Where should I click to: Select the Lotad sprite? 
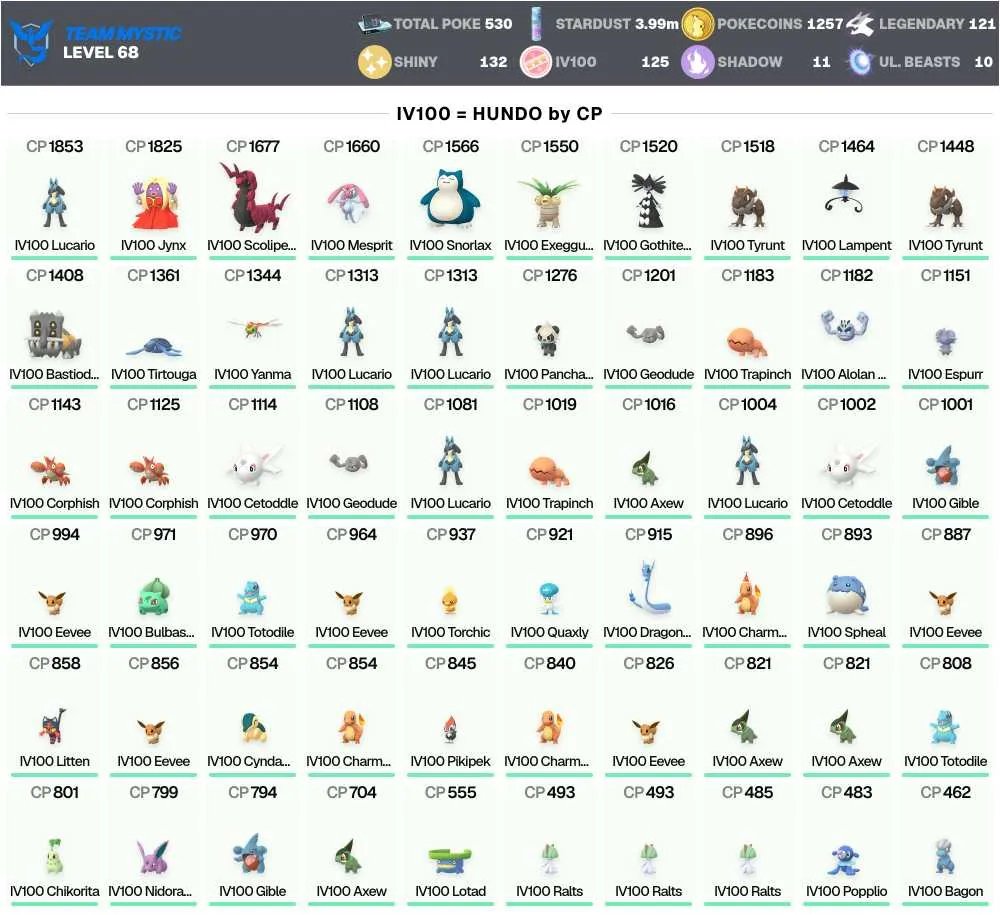click(450, 860)
